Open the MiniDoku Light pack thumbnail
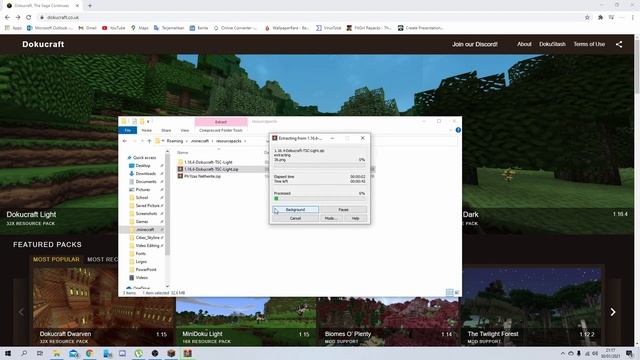The height and width of the screenshot is (360, 640). point(246,321)
